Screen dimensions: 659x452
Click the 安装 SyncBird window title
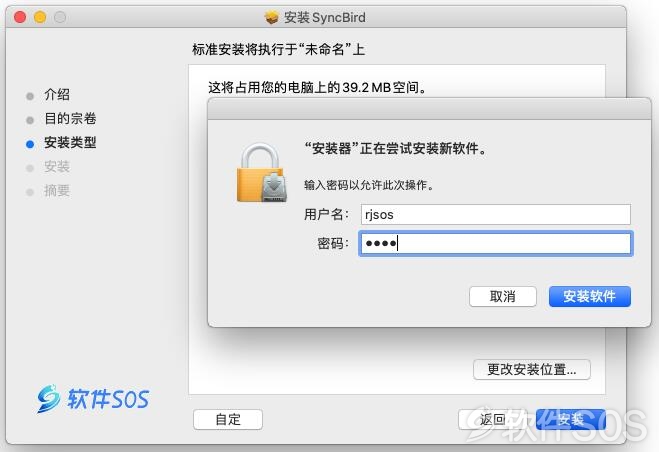[324, 18]
